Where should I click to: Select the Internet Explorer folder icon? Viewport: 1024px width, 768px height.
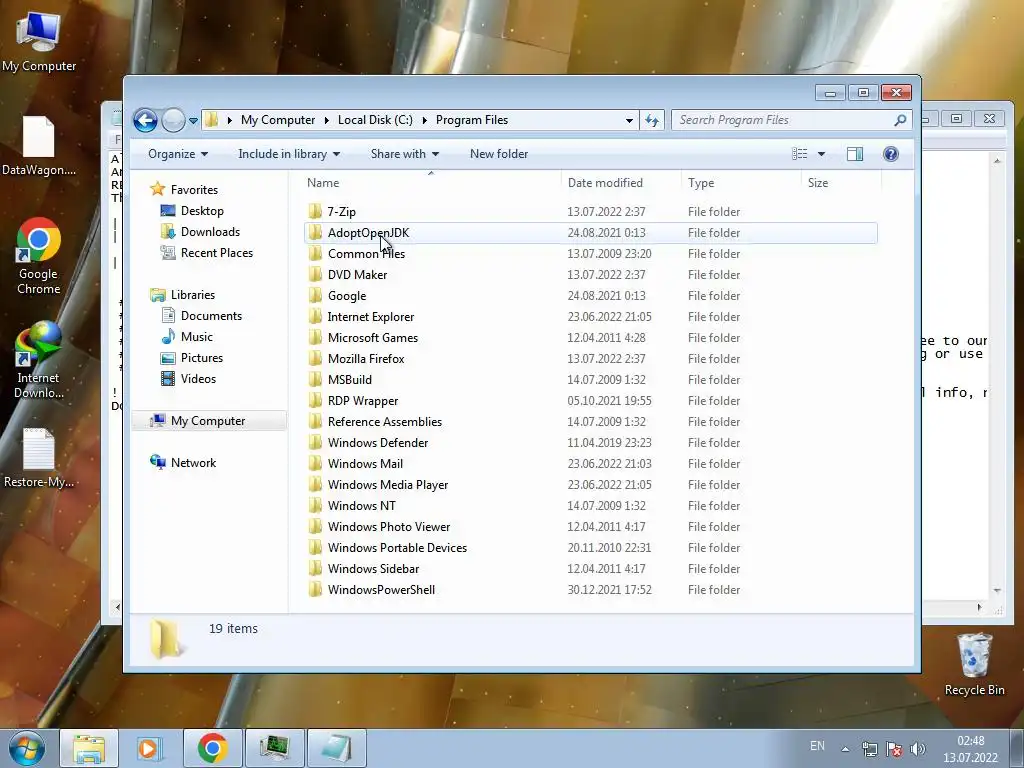click(315, 316)
